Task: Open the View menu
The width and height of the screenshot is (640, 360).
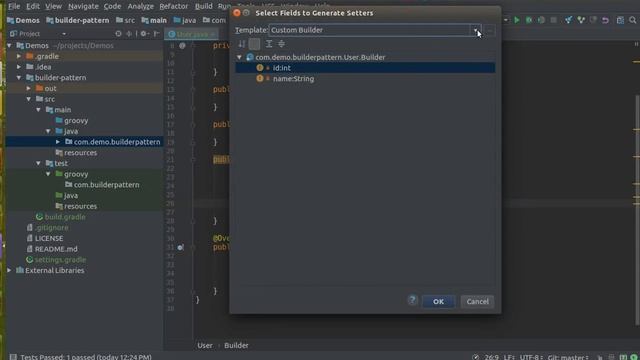Action: click(53, 6)
